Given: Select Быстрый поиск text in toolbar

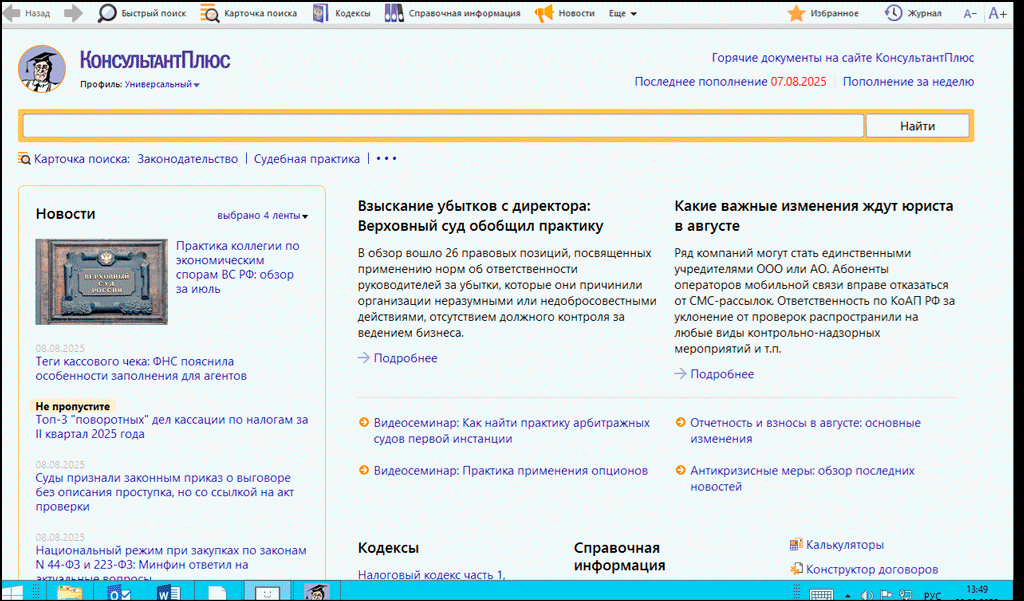Looking at the screenshot, I should click(x=153, y=13).
